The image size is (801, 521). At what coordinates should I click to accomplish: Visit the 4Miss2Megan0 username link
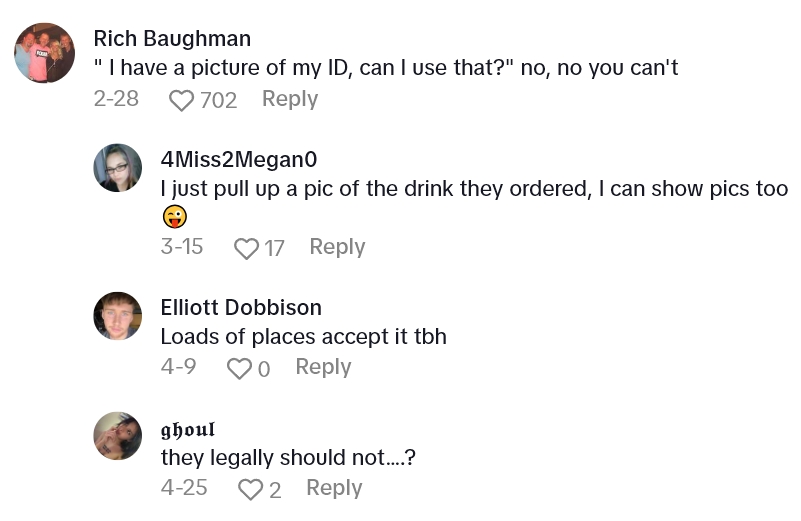point(239,159)
